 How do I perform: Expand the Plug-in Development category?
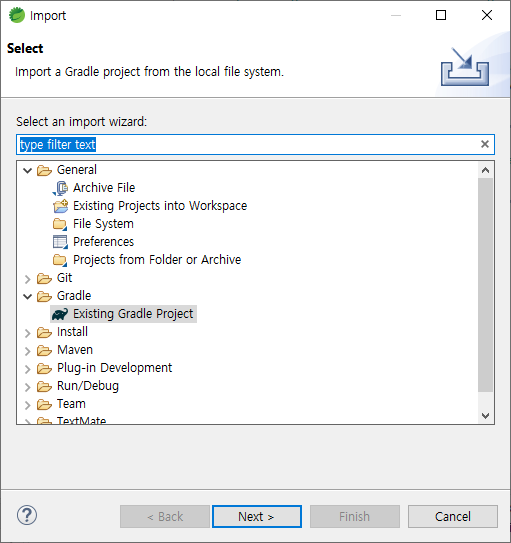point(28,369)
